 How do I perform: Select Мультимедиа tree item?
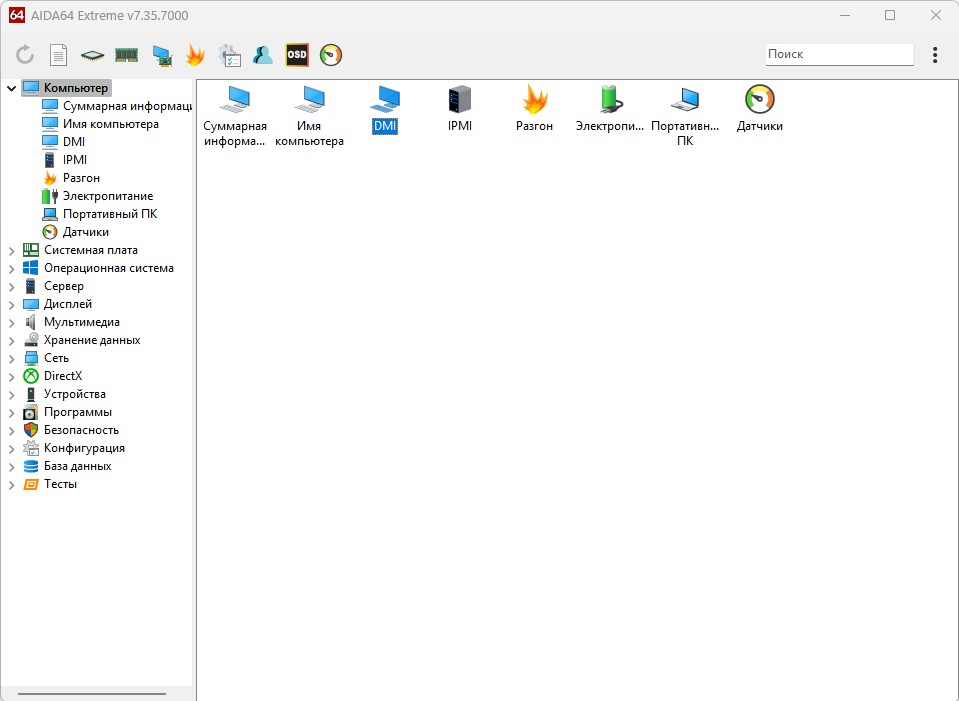point(71,322)
